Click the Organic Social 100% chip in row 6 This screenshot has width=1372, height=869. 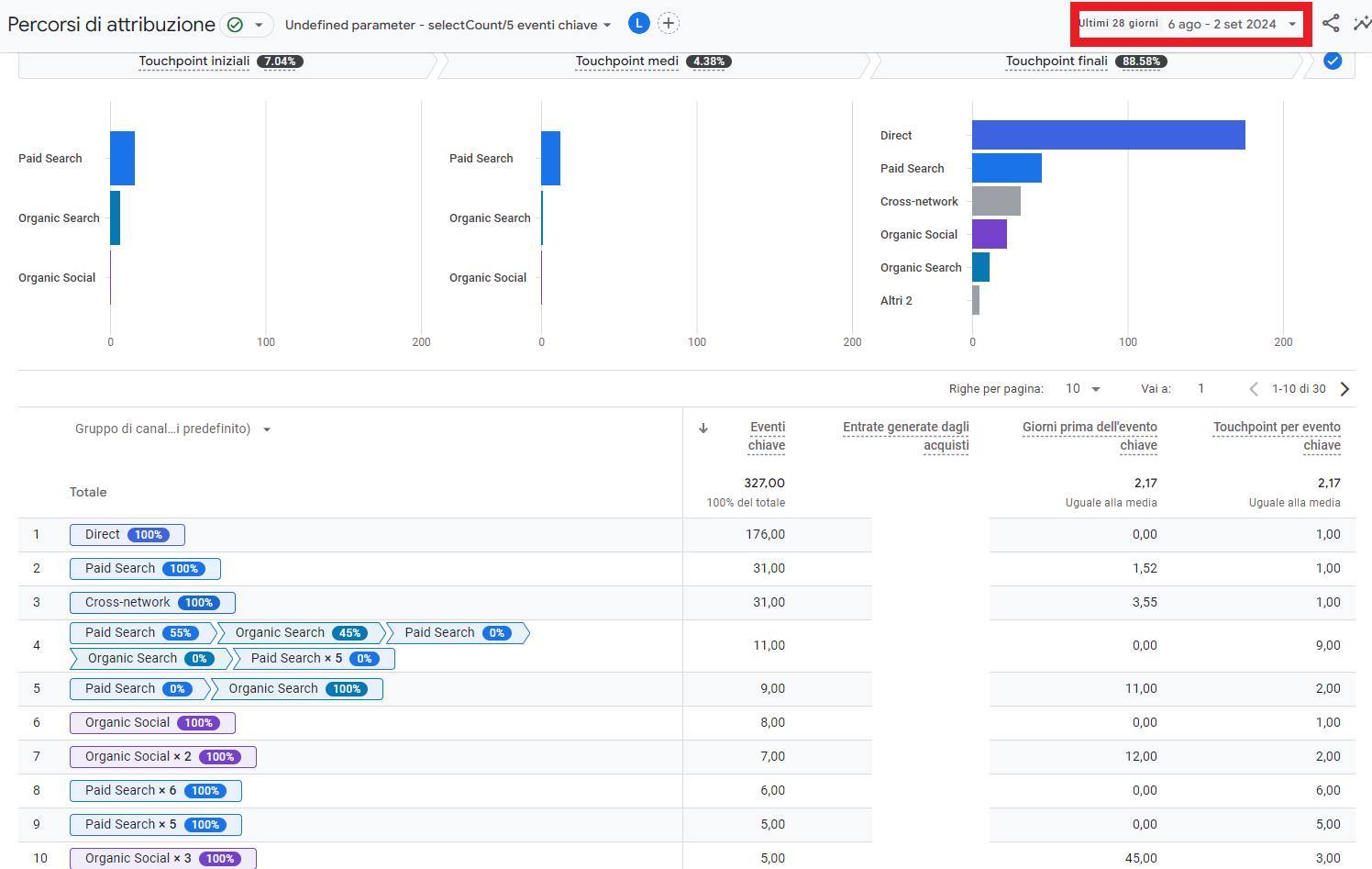click(x=152, y=723)
